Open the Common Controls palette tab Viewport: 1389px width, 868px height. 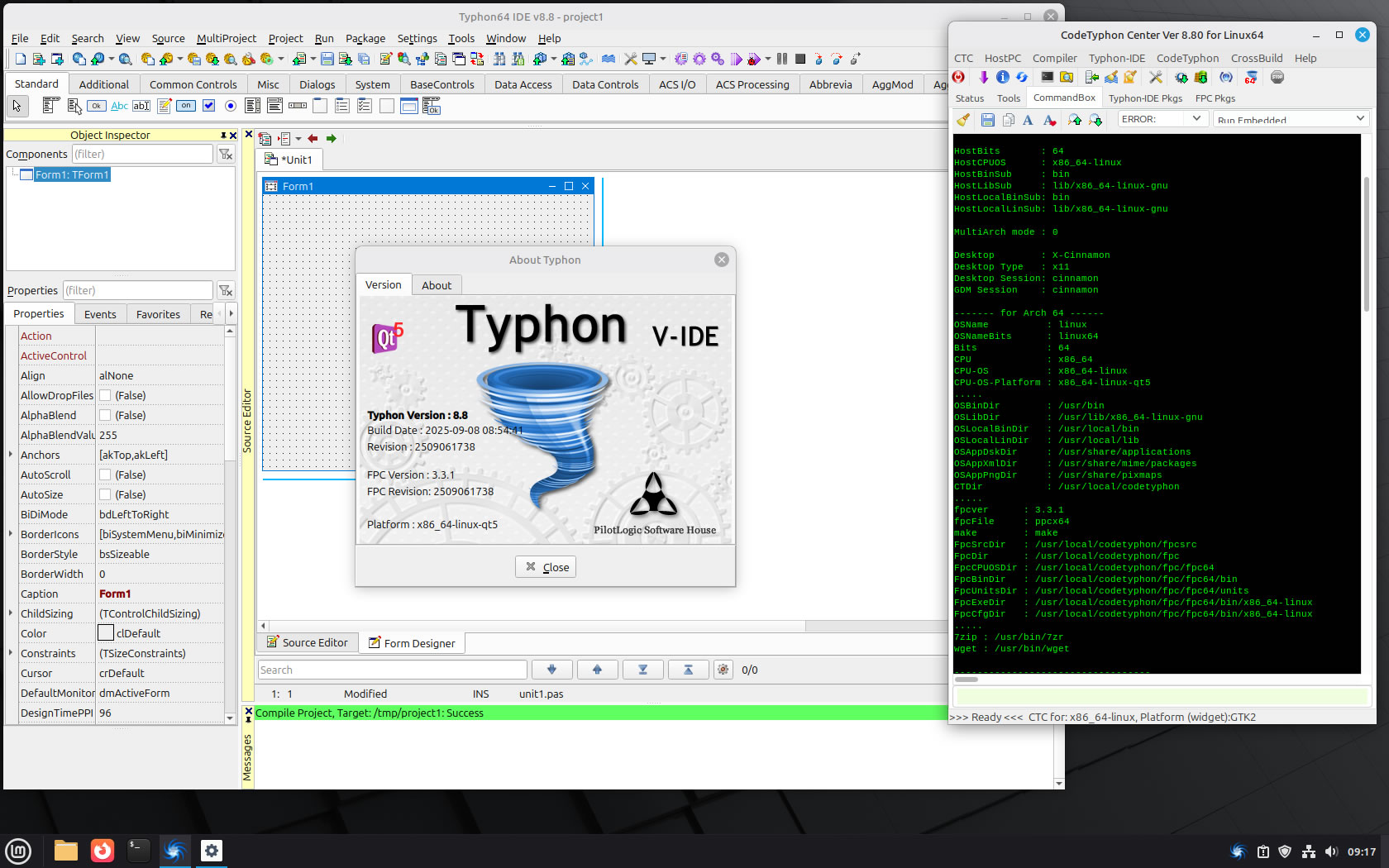(x=193, y=84)
